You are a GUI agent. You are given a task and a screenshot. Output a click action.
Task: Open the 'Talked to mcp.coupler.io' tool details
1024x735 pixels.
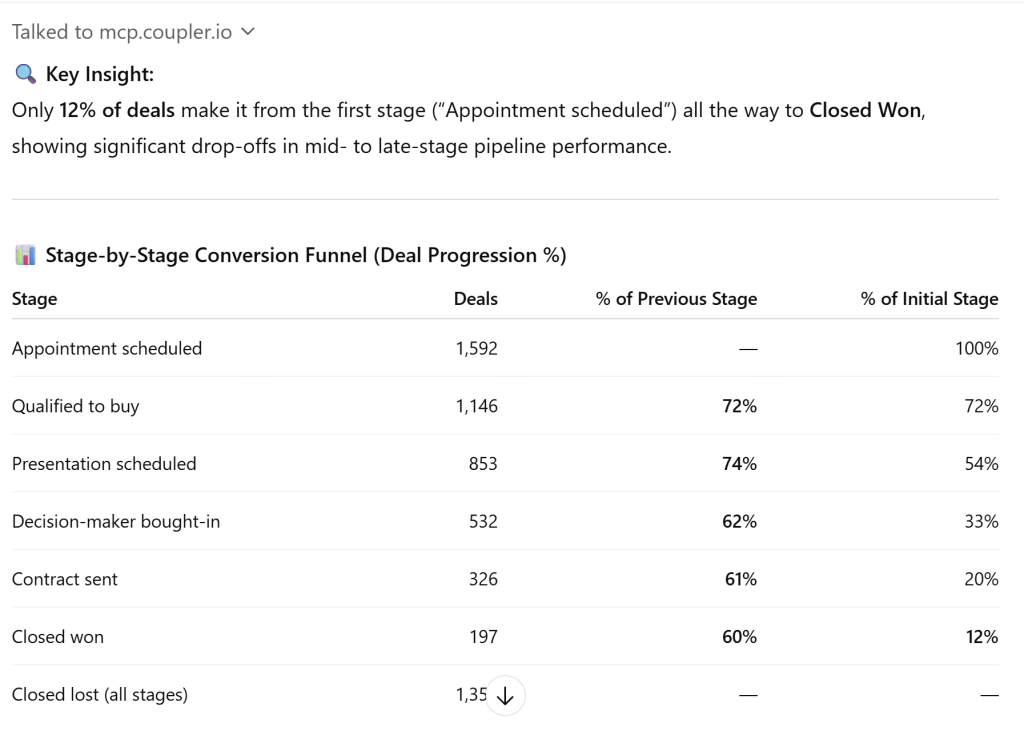[121, 32]
